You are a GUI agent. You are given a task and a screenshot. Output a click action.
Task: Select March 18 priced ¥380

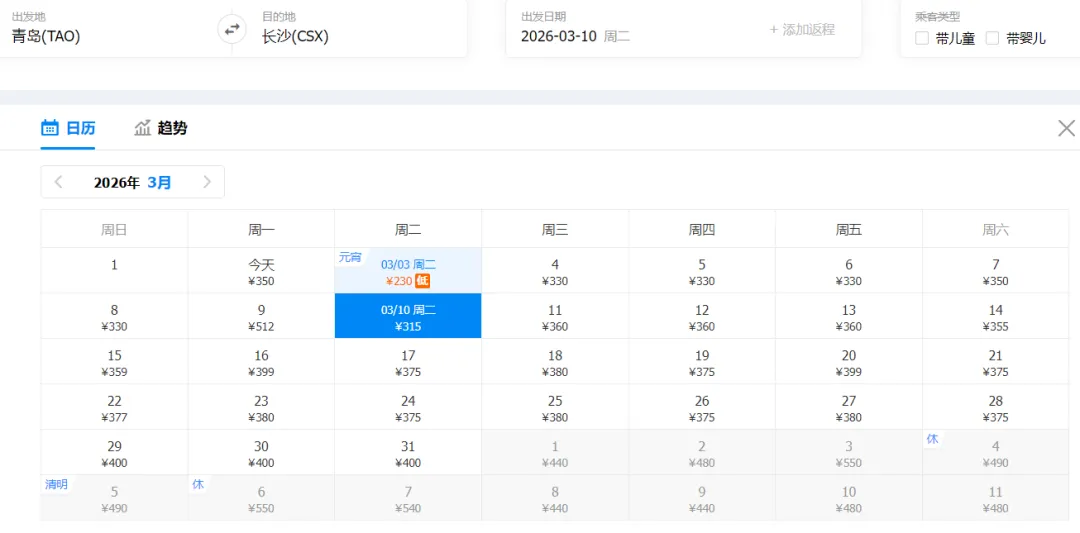point(555,362)
